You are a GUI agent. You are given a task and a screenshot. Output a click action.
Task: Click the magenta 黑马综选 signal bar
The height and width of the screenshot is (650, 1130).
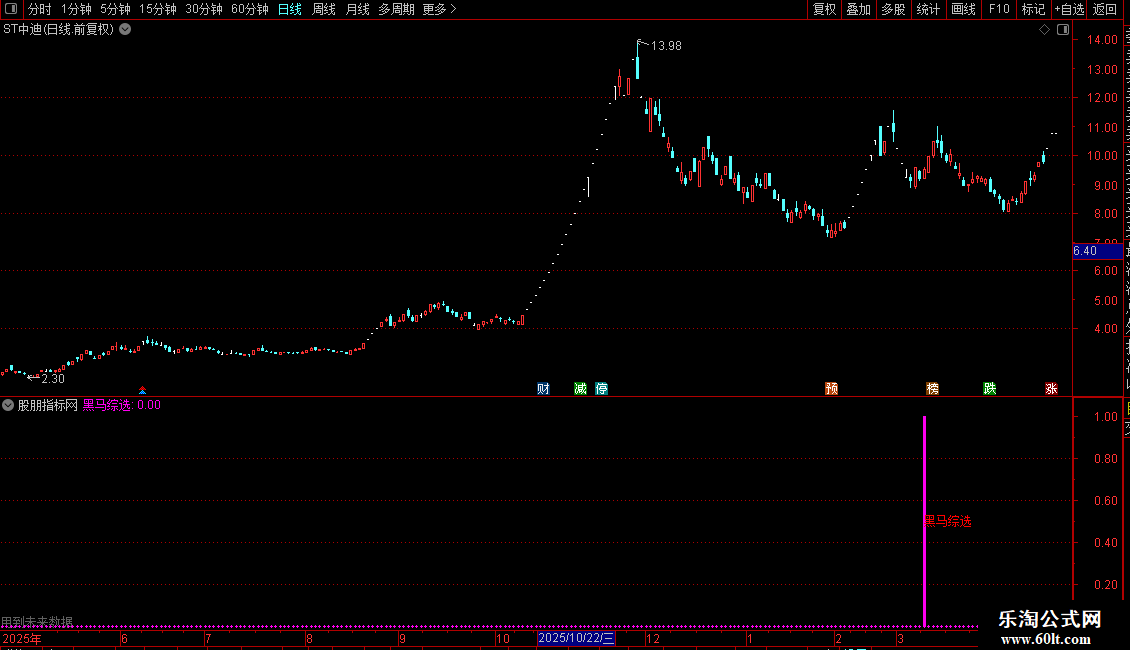(925, 521)
